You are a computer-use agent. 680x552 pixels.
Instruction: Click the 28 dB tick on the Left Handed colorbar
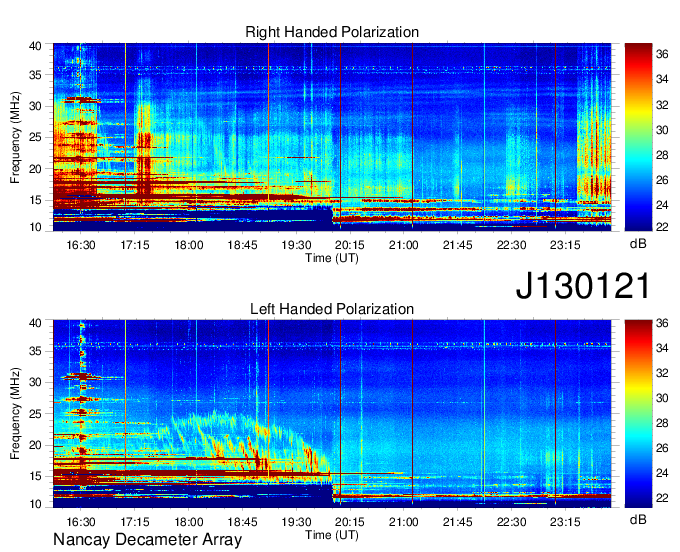pyautogui.click(x=662, y=423)
